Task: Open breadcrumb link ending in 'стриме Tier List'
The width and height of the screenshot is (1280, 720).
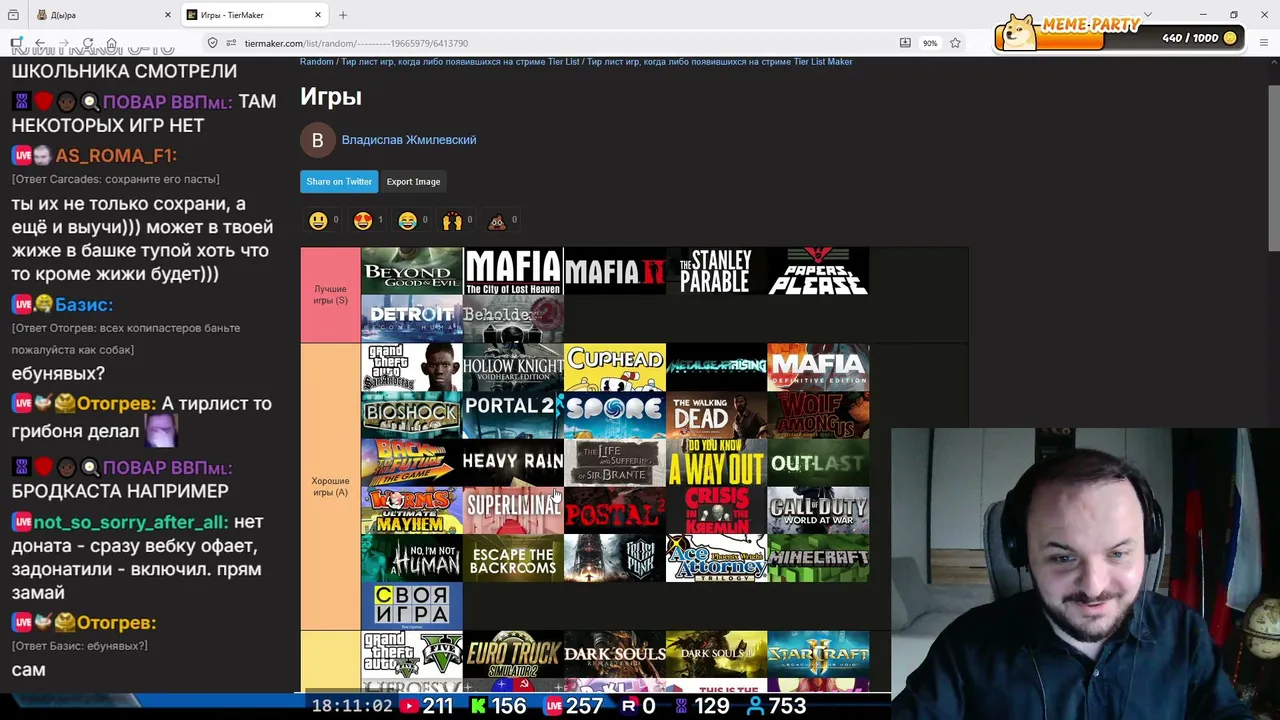Action: tap(461, 62)
